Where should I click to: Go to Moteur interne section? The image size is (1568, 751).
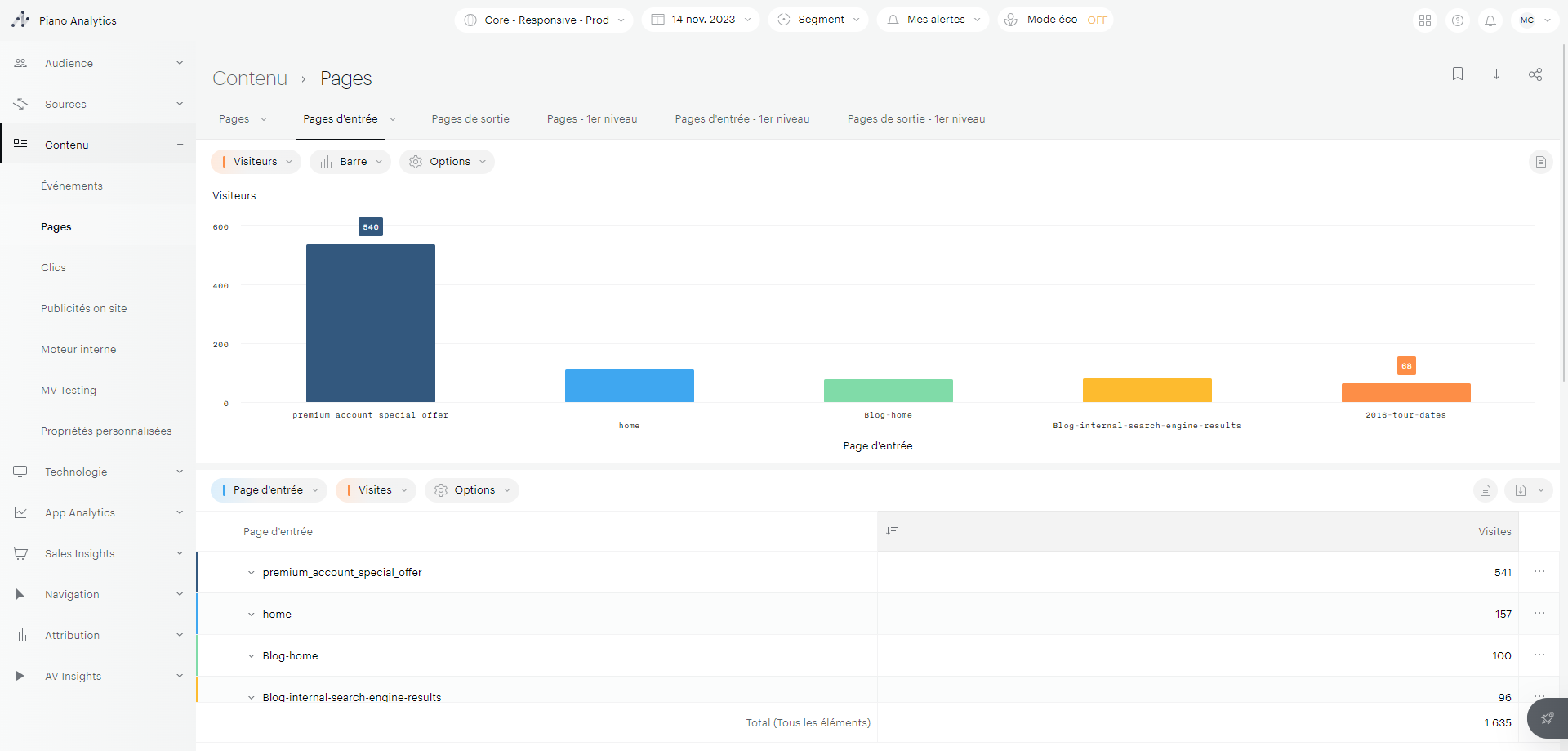click(x=78, y=350)
